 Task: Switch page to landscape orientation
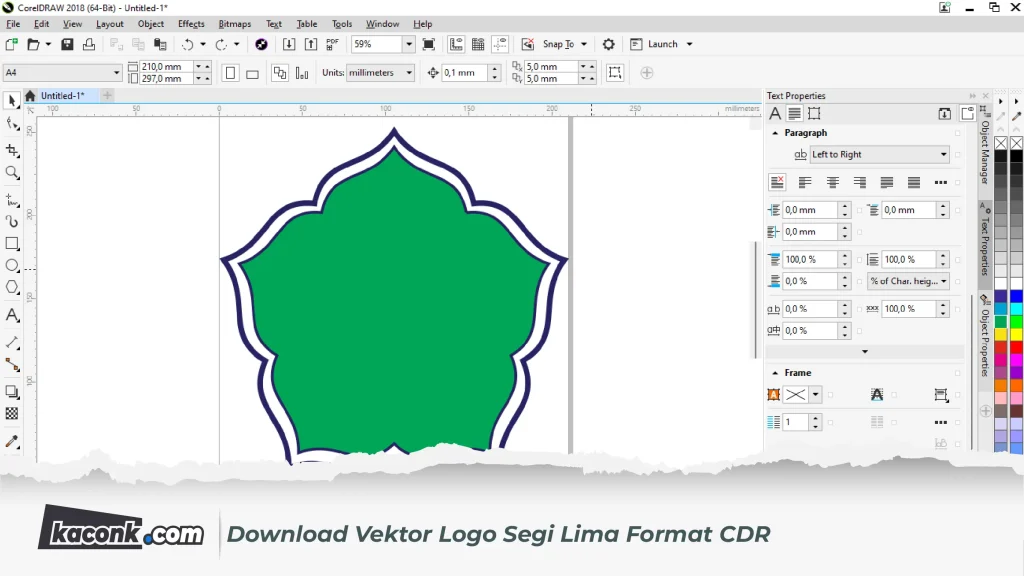[252, 73]
